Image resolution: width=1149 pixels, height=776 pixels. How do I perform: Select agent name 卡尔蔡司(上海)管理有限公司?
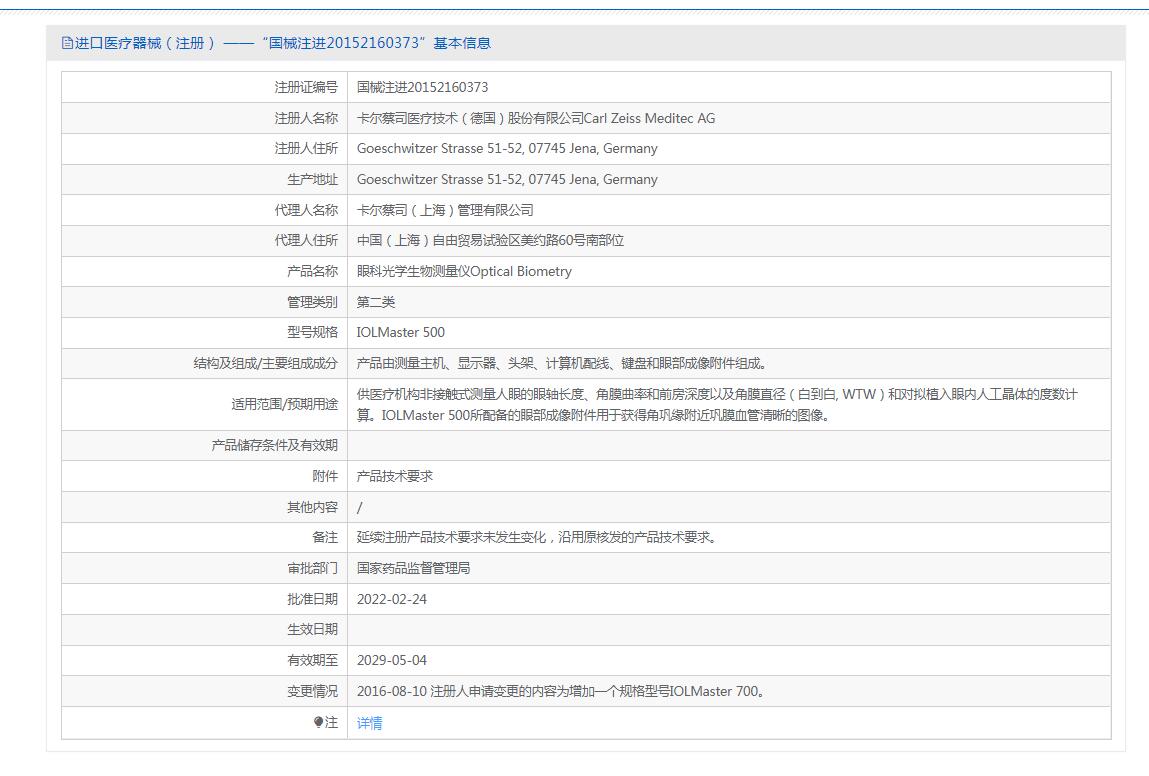pos(445,210)
